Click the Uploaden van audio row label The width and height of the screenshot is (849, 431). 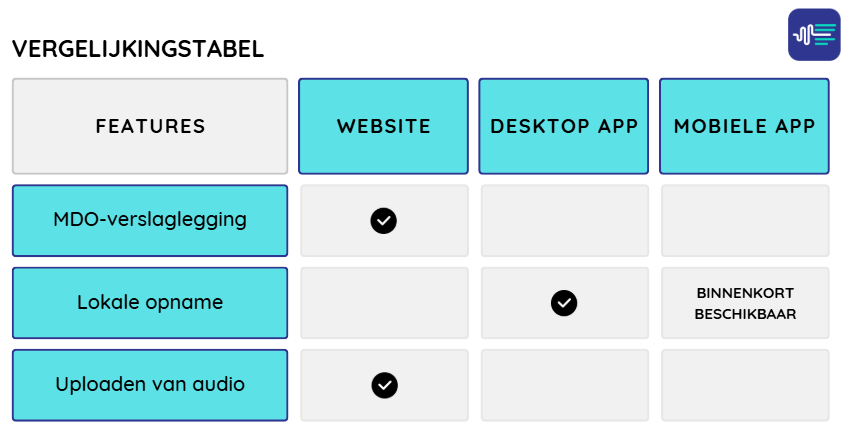click(x=150, y=384)
